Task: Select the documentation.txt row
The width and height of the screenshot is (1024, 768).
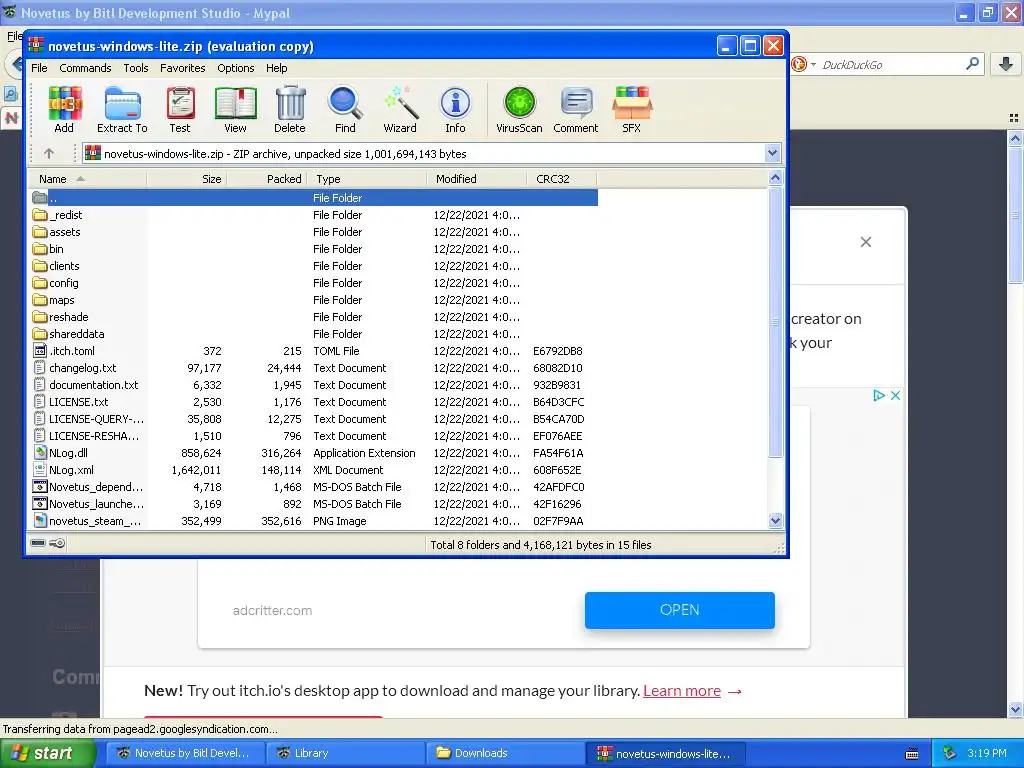Action: (x=313, y=385)
